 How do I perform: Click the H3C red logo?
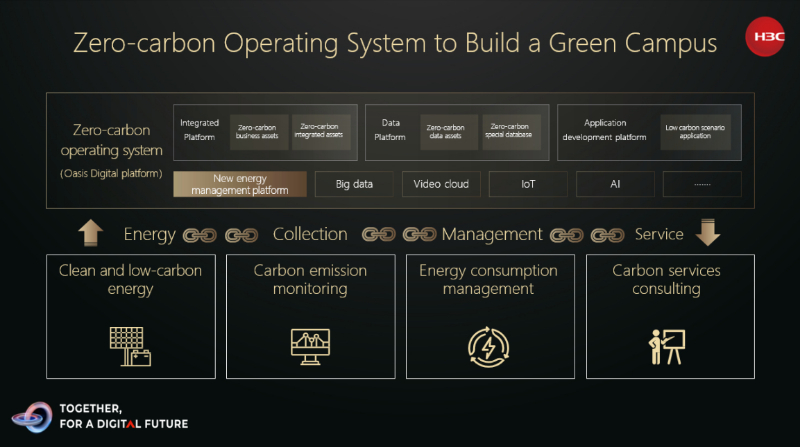click(765, 41)
